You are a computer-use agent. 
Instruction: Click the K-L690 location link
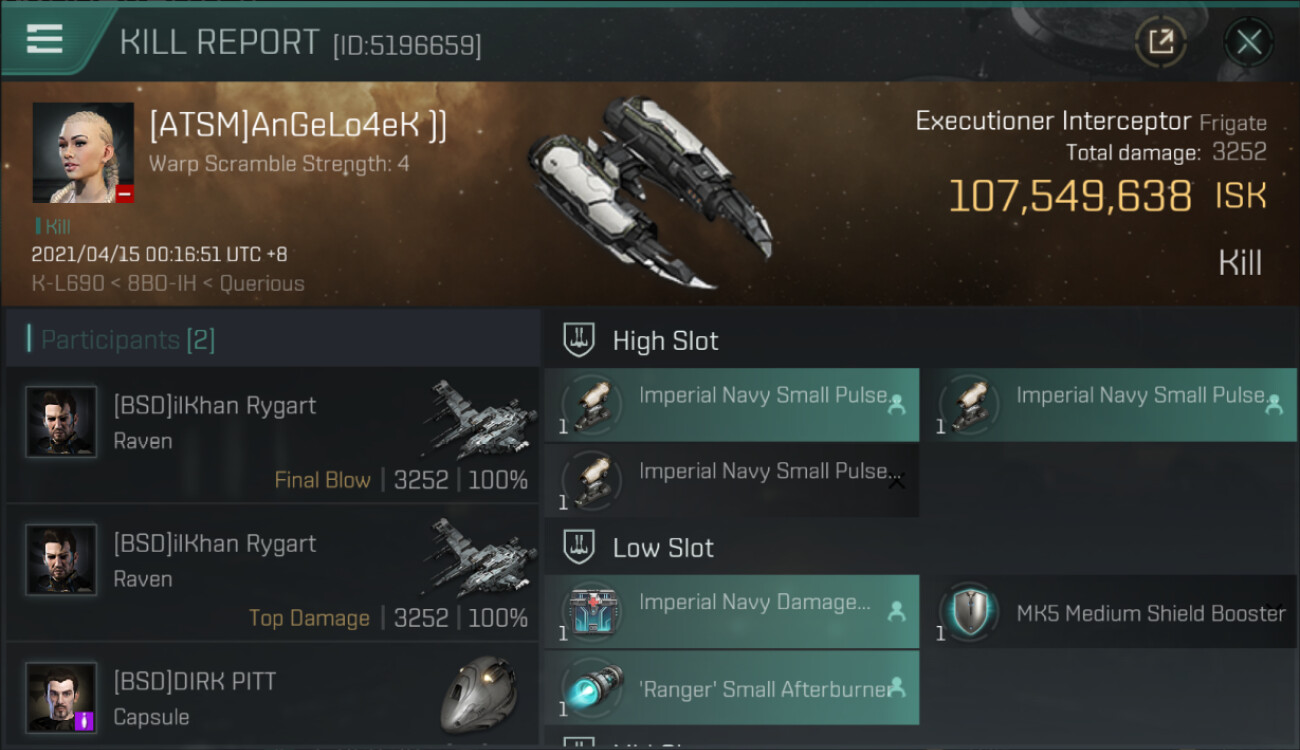point(67,283)
